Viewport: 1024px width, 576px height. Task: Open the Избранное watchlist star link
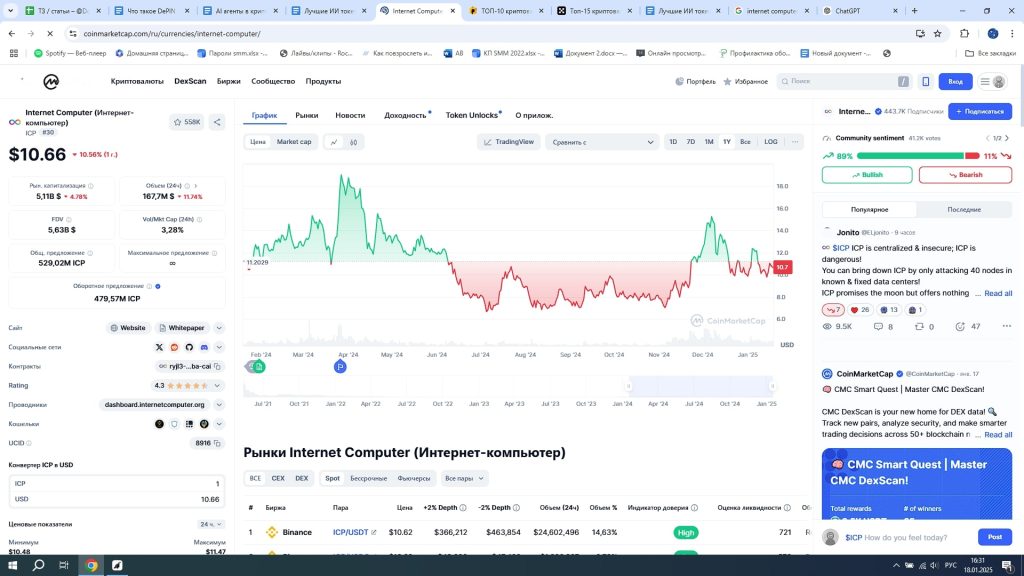tap(746, 82)
